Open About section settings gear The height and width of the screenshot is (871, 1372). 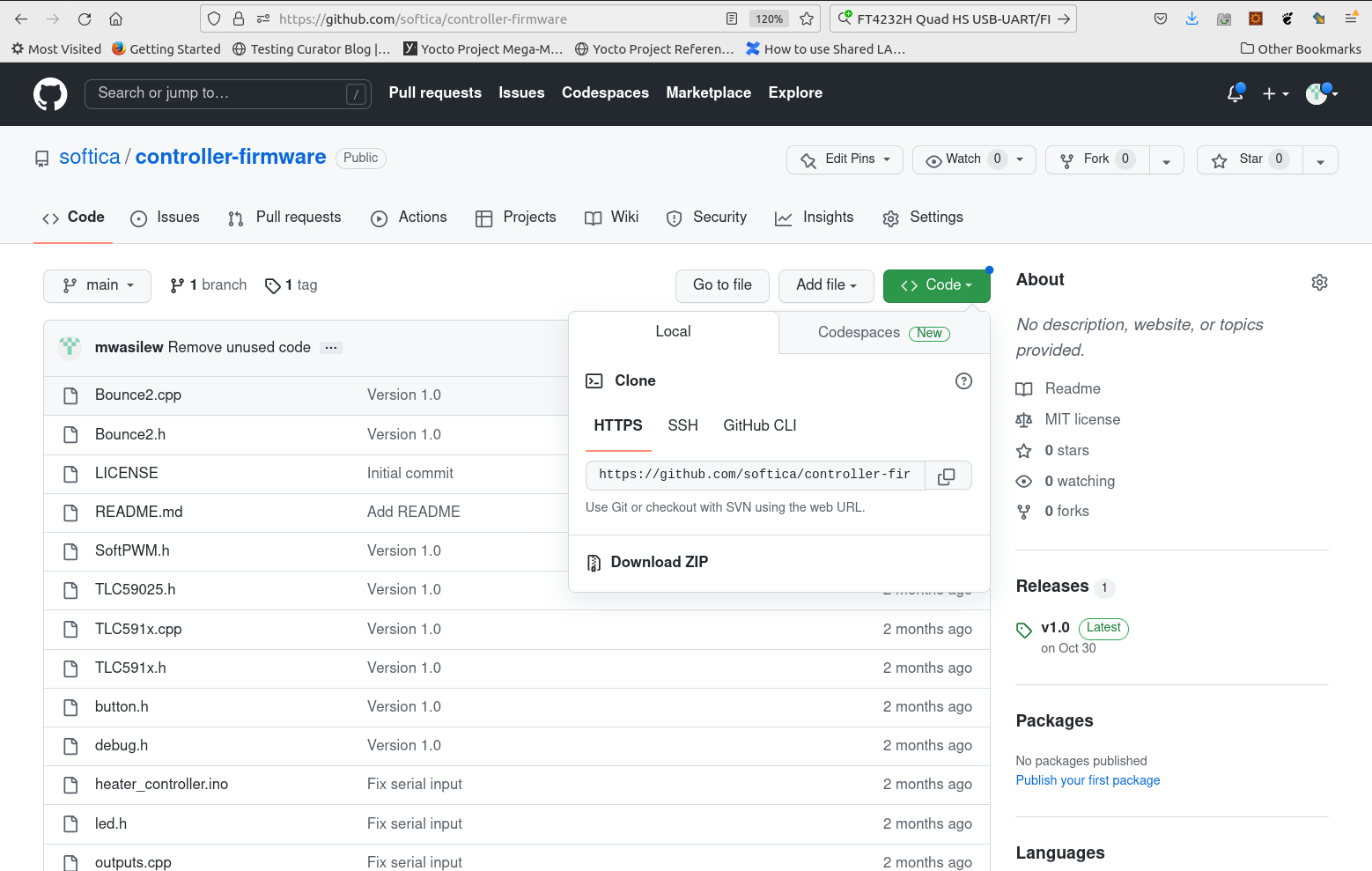[1319, 282]
